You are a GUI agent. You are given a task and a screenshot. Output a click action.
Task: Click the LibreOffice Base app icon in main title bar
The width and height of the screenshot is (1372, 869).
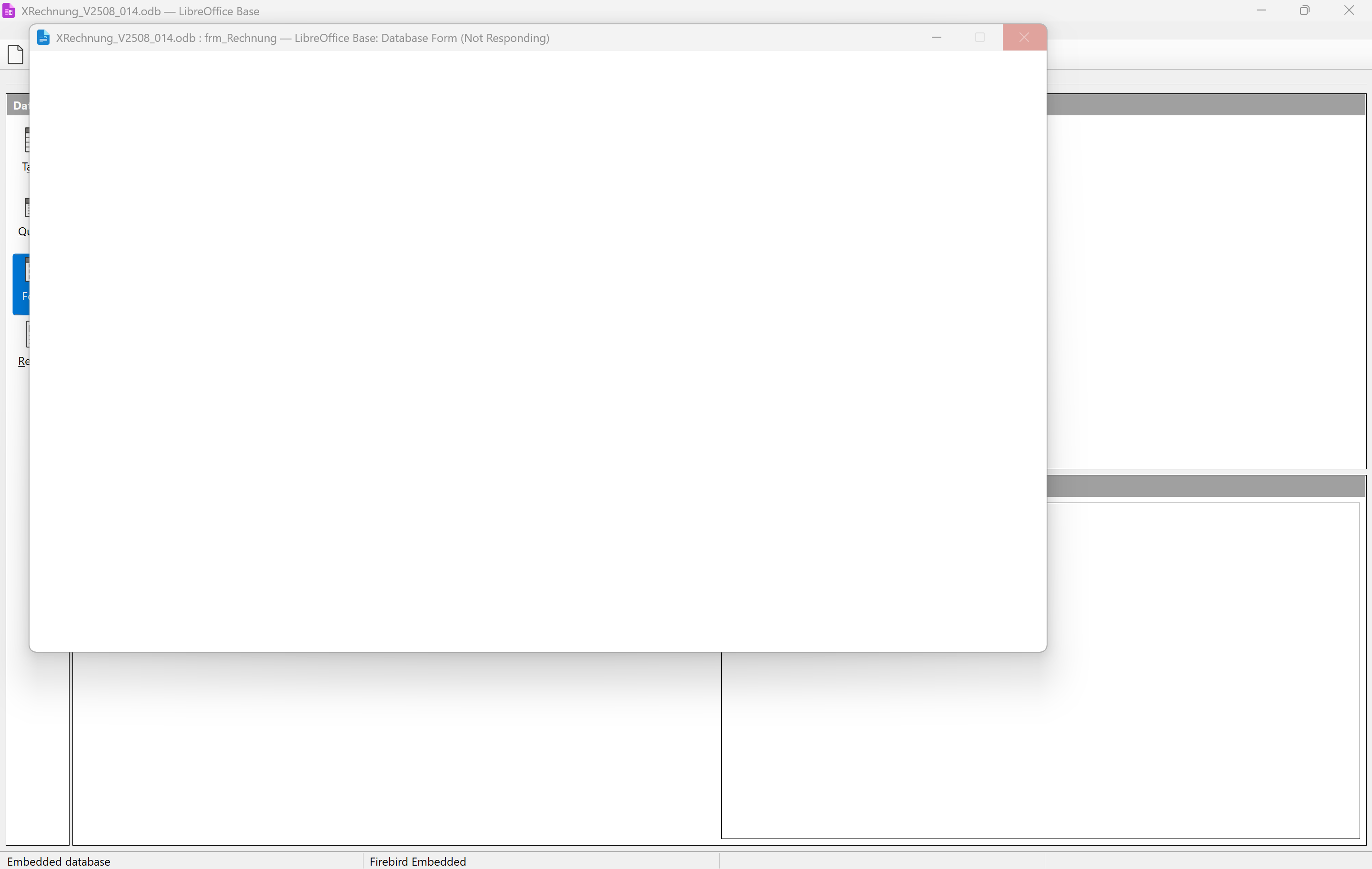[x=9, y=11]
